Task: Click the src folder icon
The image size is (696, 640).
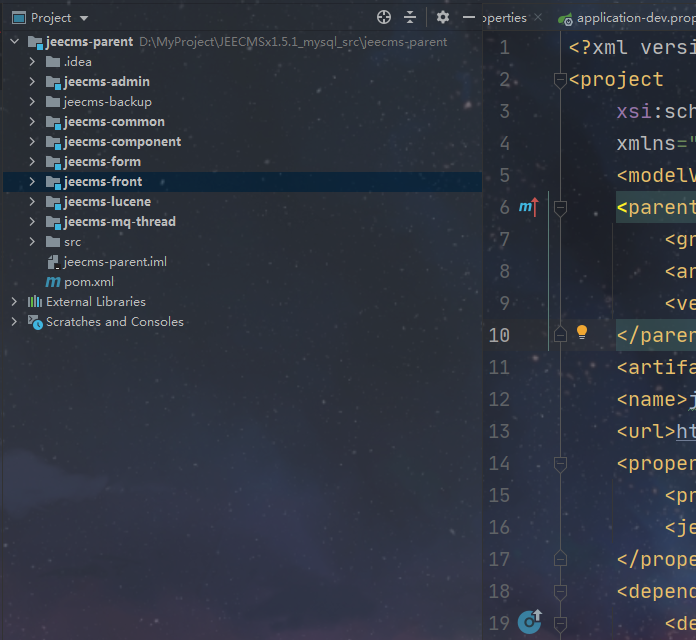Action: coord(53,242)
